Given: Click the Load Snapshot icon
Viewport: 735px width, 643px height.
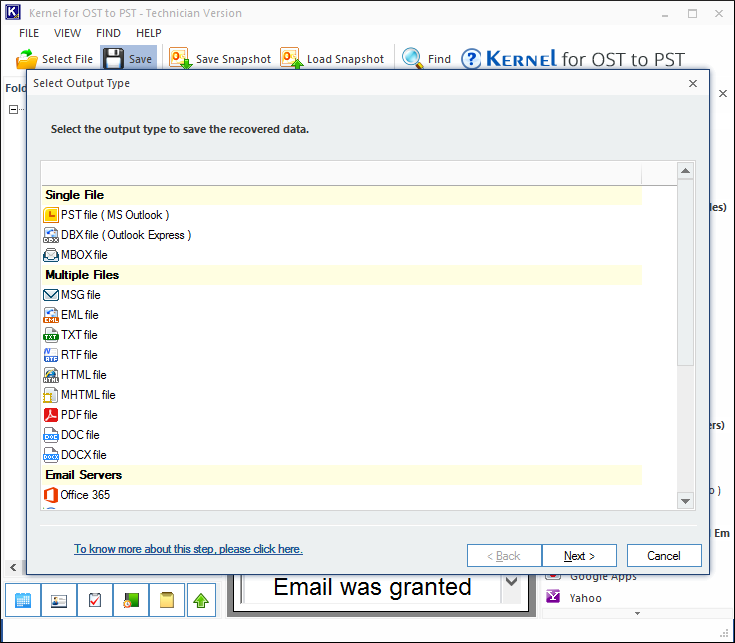Looking at the screenshot, I should coord(292,58).
